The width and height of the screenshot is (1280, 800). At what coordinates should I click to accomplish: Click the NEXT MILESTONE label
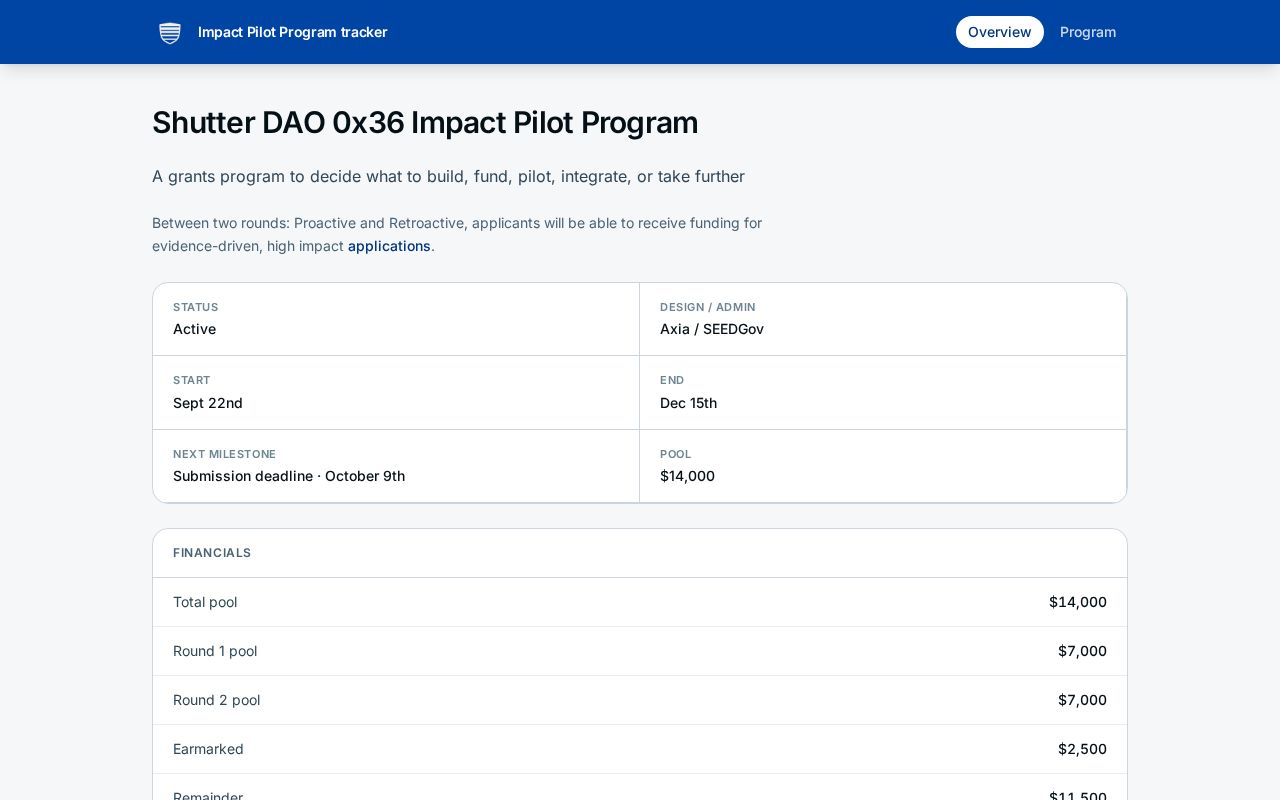click(x=224, y=454)
